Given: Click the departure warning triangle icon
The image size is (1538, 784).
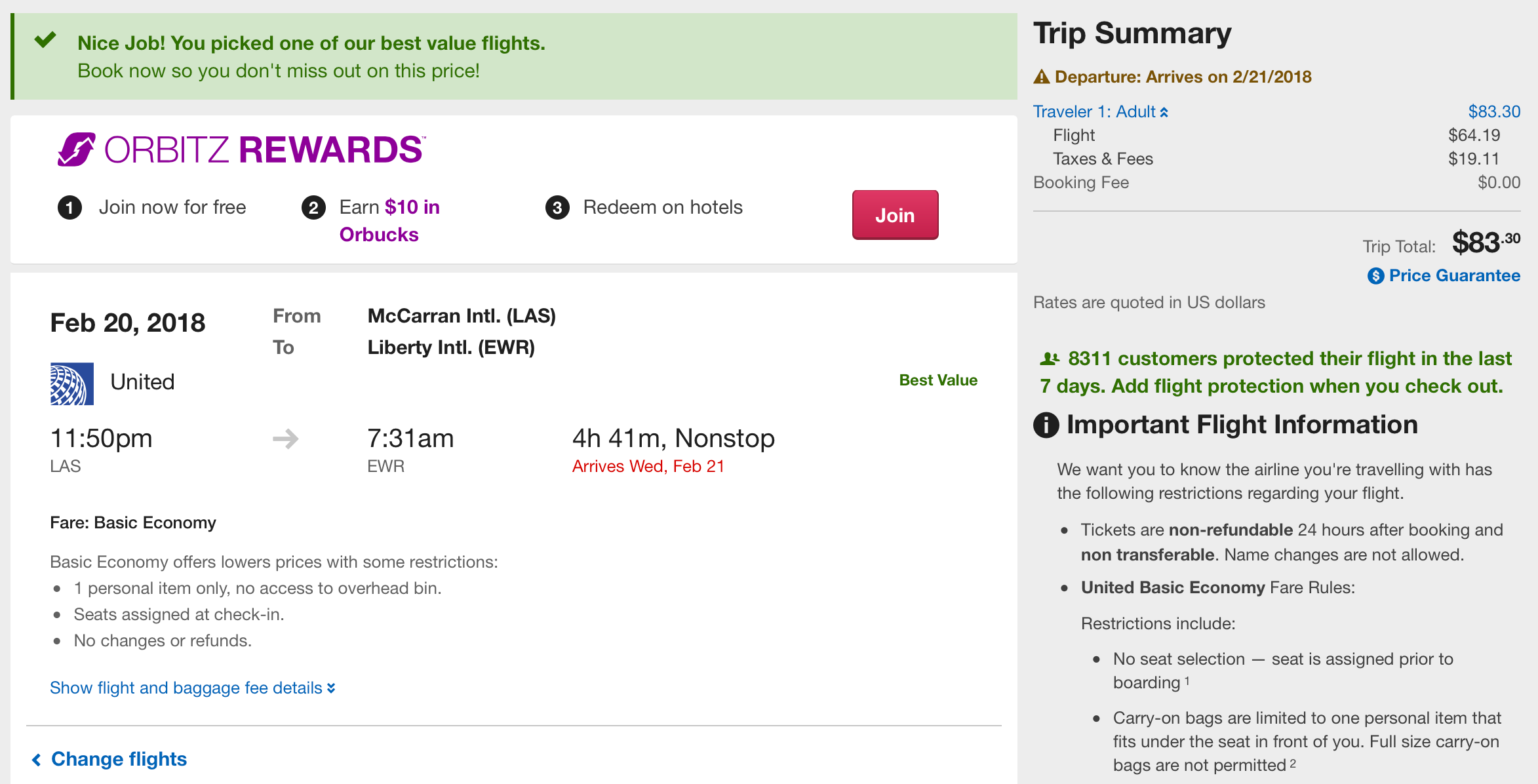Looking at the screenshot, I should point(1041,77).
